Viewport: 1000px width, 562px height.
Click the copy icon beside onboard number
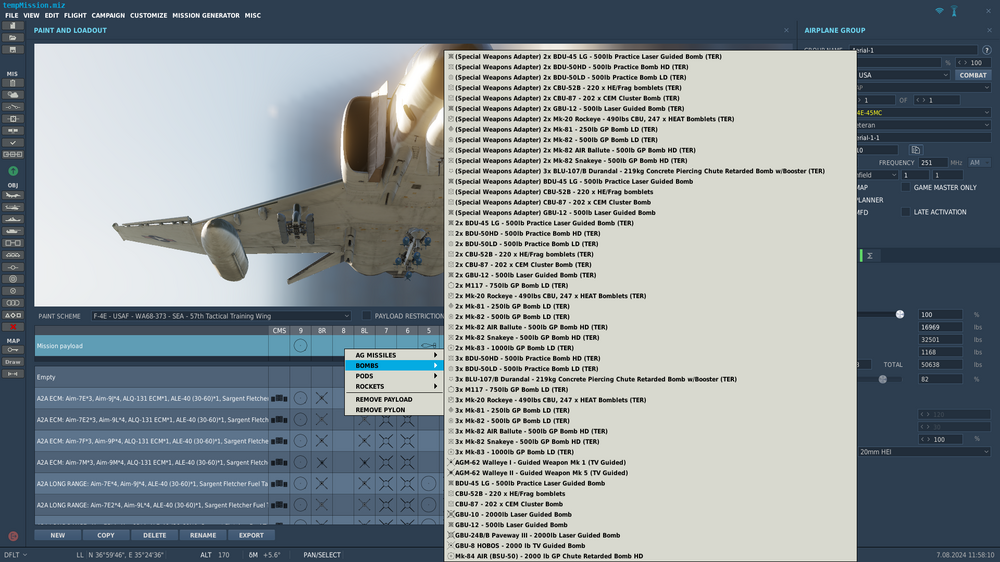pos(916,150)
